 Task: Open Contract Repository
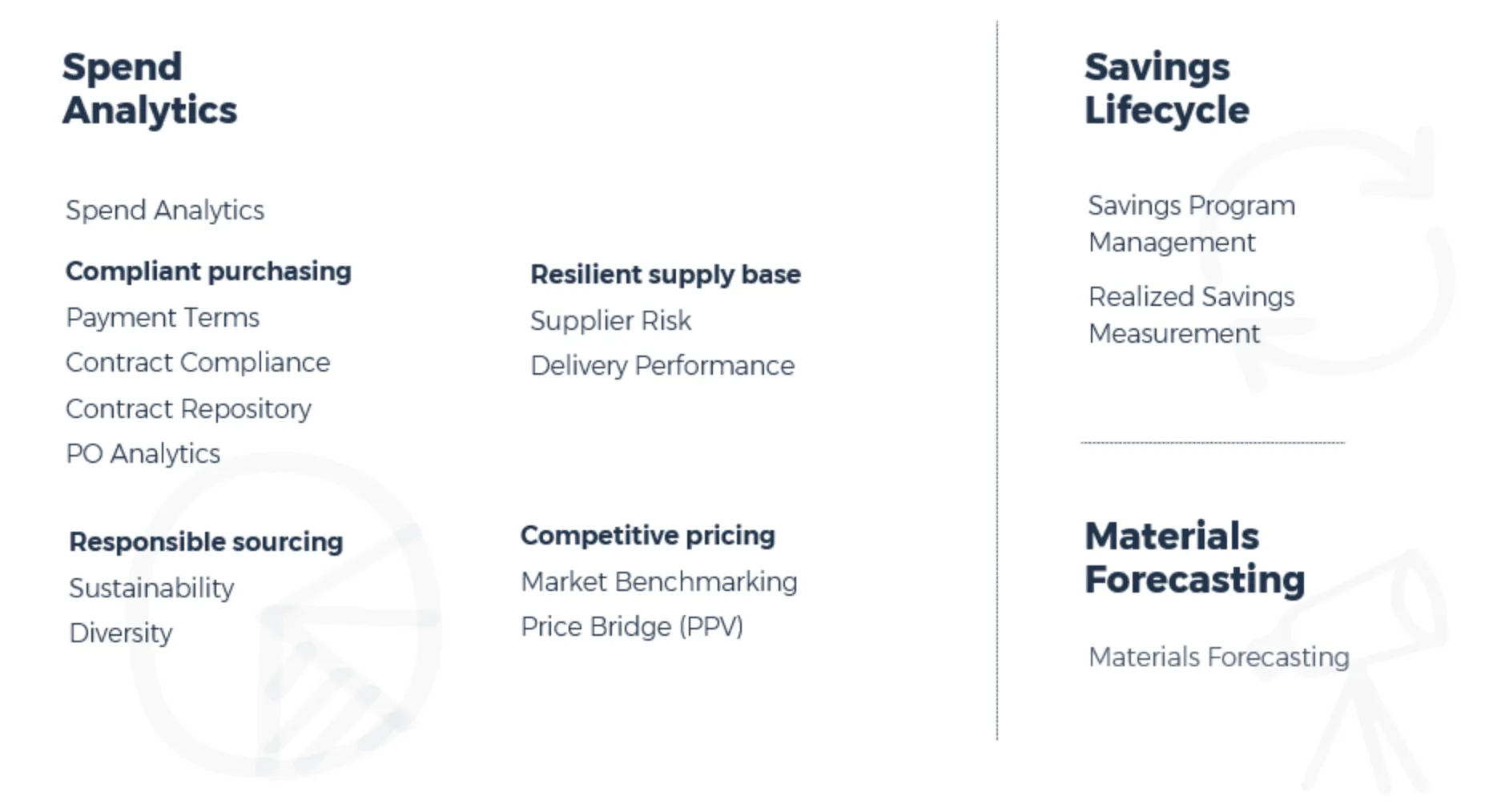pos(188,409)
